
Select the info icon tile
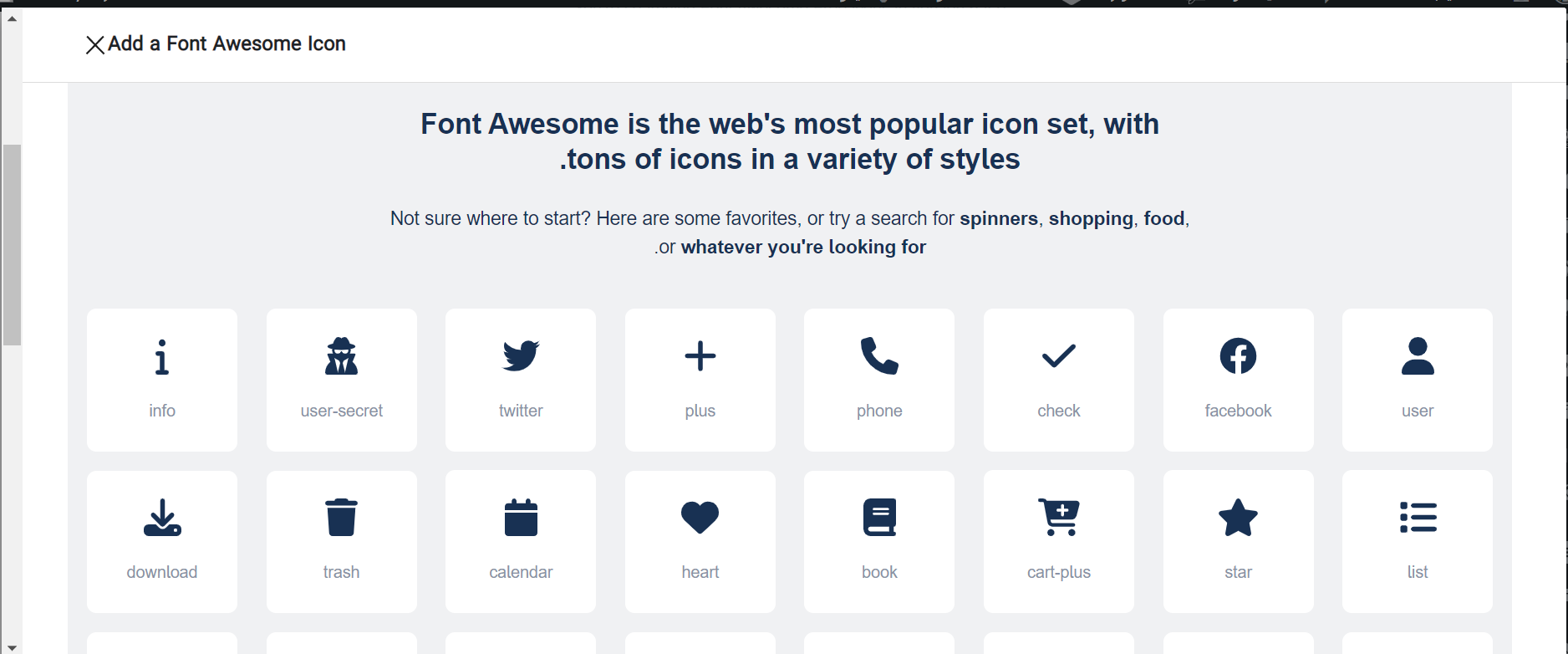tap(162, 380)
